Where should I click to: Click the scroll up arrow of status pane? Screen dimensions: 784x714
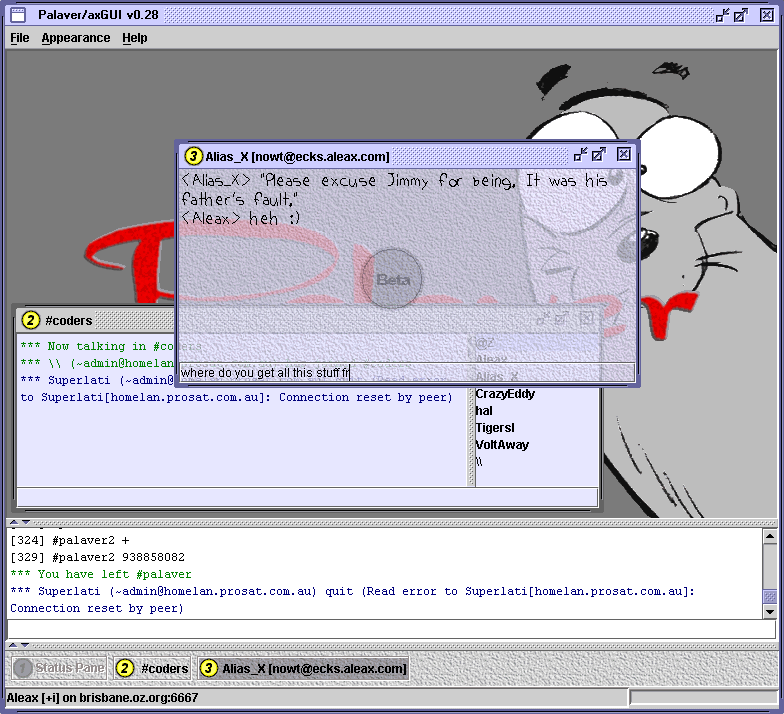click(770, 536)
